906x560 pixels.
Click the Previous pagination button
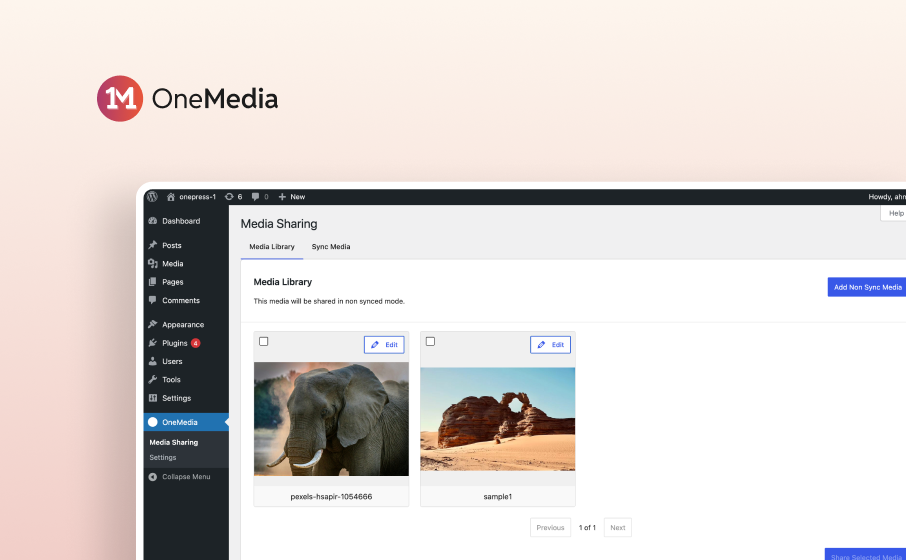tap(550, 528)
